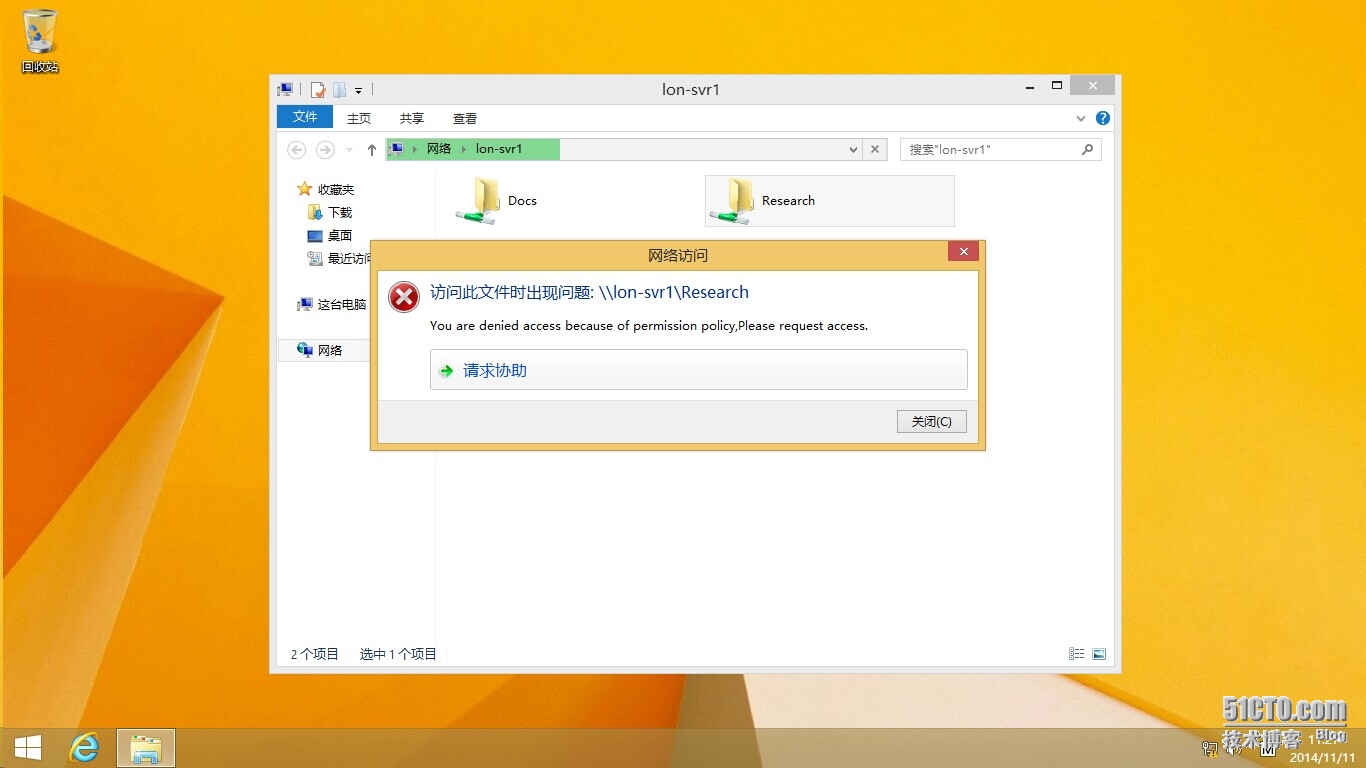Open the address bar history dropdown
The image size is (1366, 768).
[x=853, y=150]
